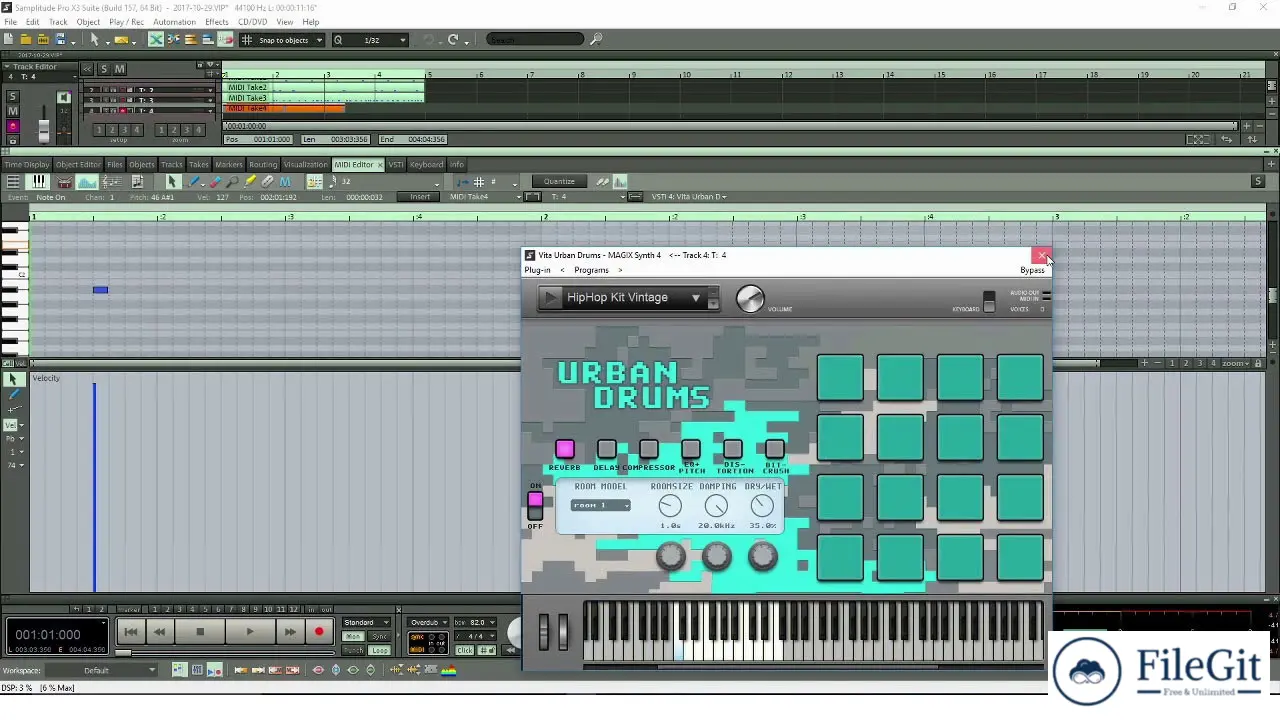Toggle the Loop button in transport

[380, 650]
